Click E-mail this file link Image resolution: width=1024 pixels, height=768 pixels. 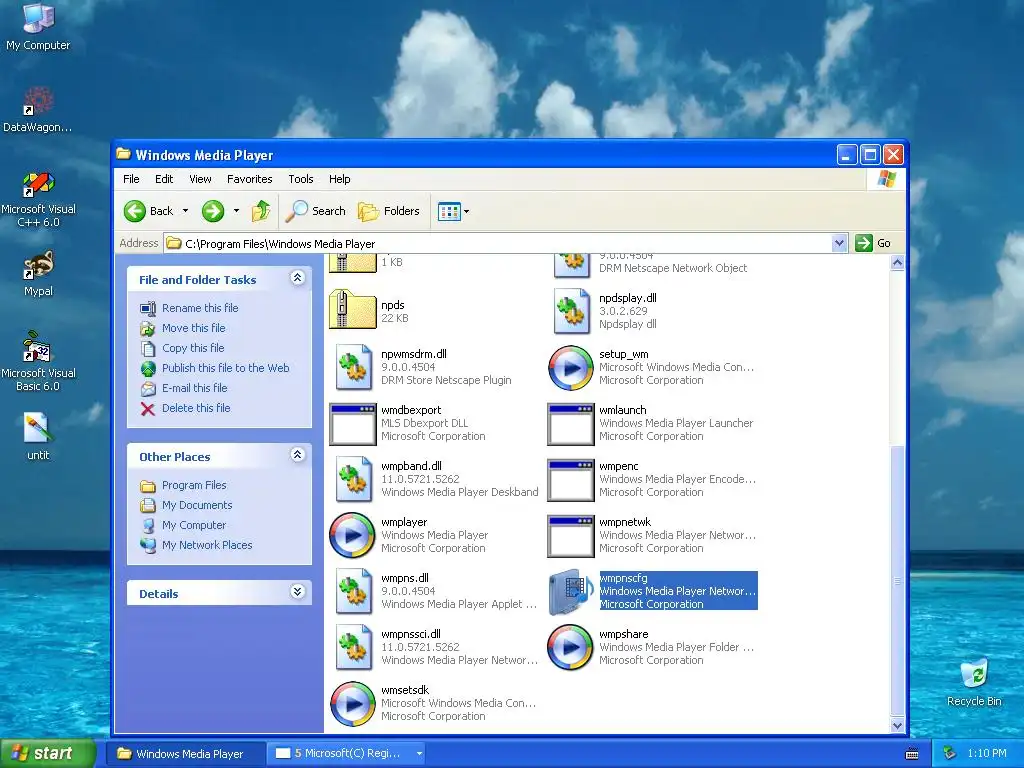[195, 388]
